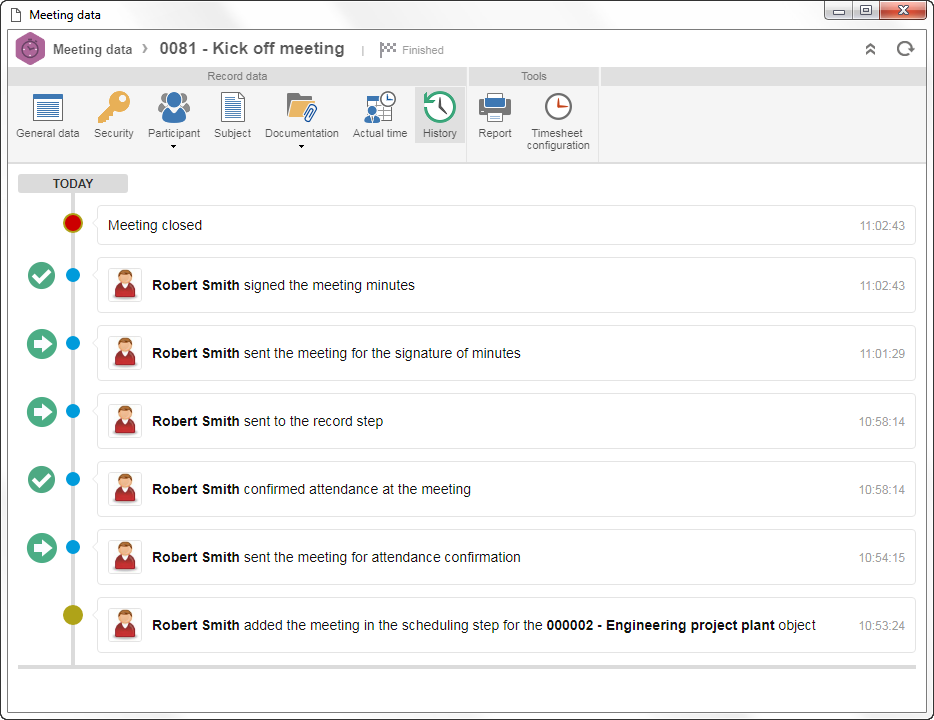Open the Actual time section
The image size is (934, 720).
(380, 117)
